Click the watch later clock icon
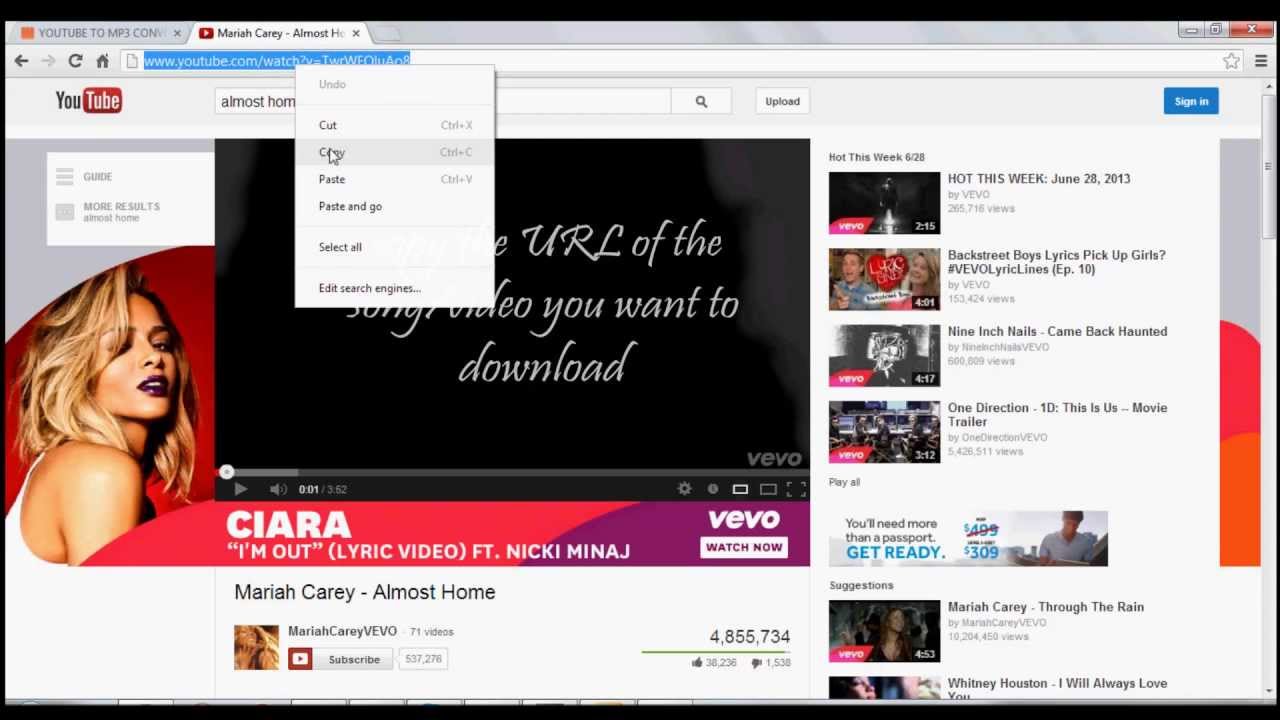The image size is (1280, 720). (713, 489)
